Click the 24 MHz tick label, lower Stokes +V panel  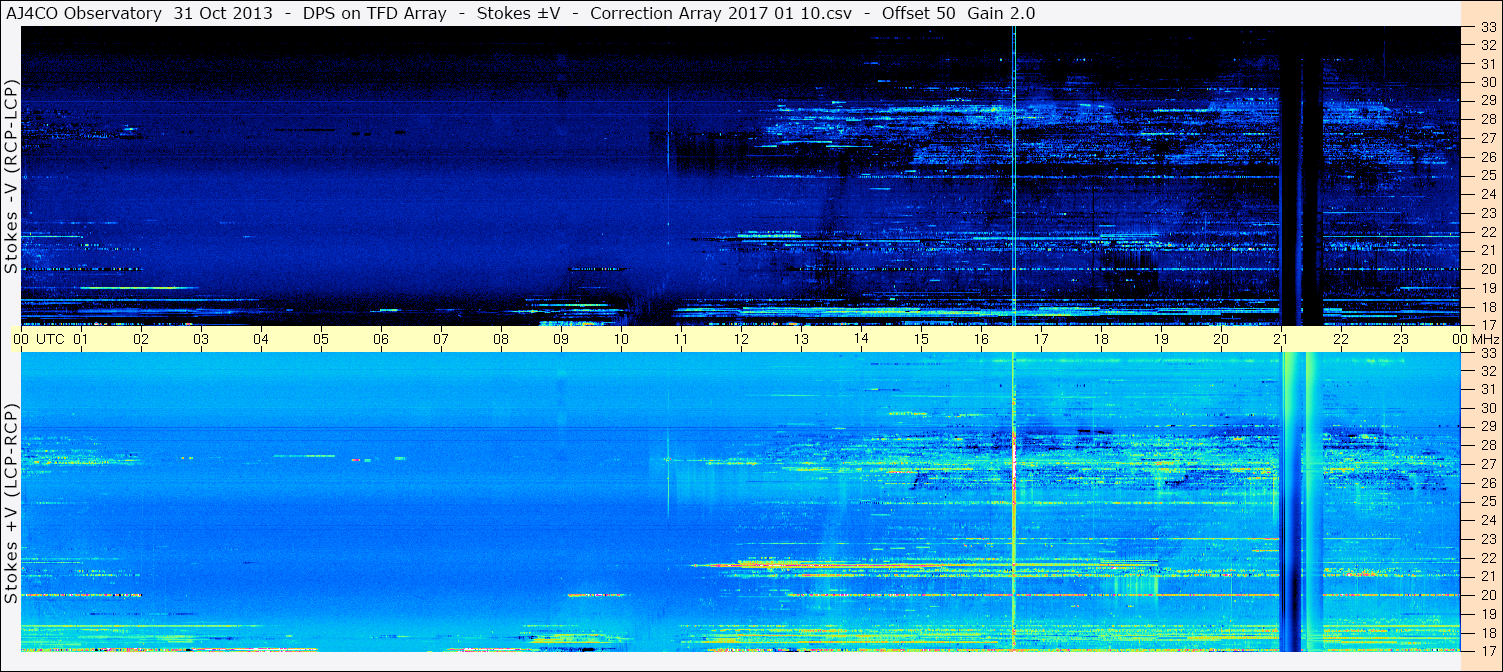pos(1488,520)
